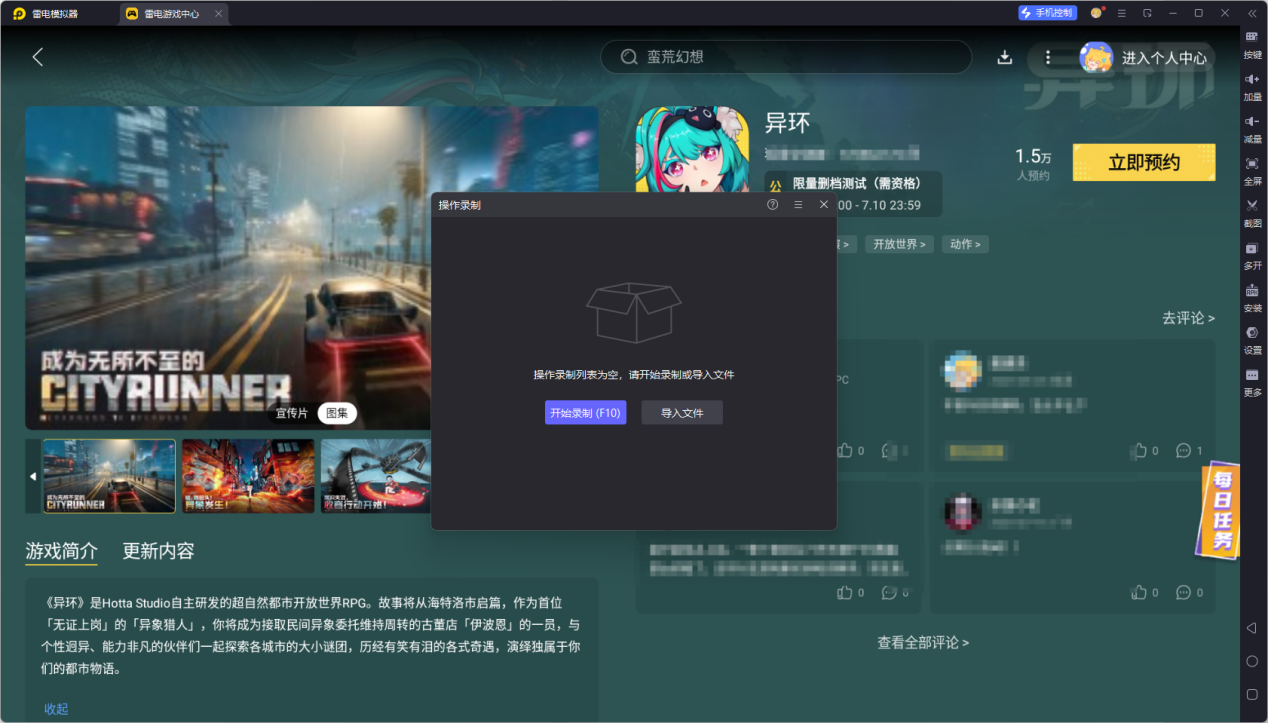Close the 雷电游戏中心 tab

click(219, 14)
